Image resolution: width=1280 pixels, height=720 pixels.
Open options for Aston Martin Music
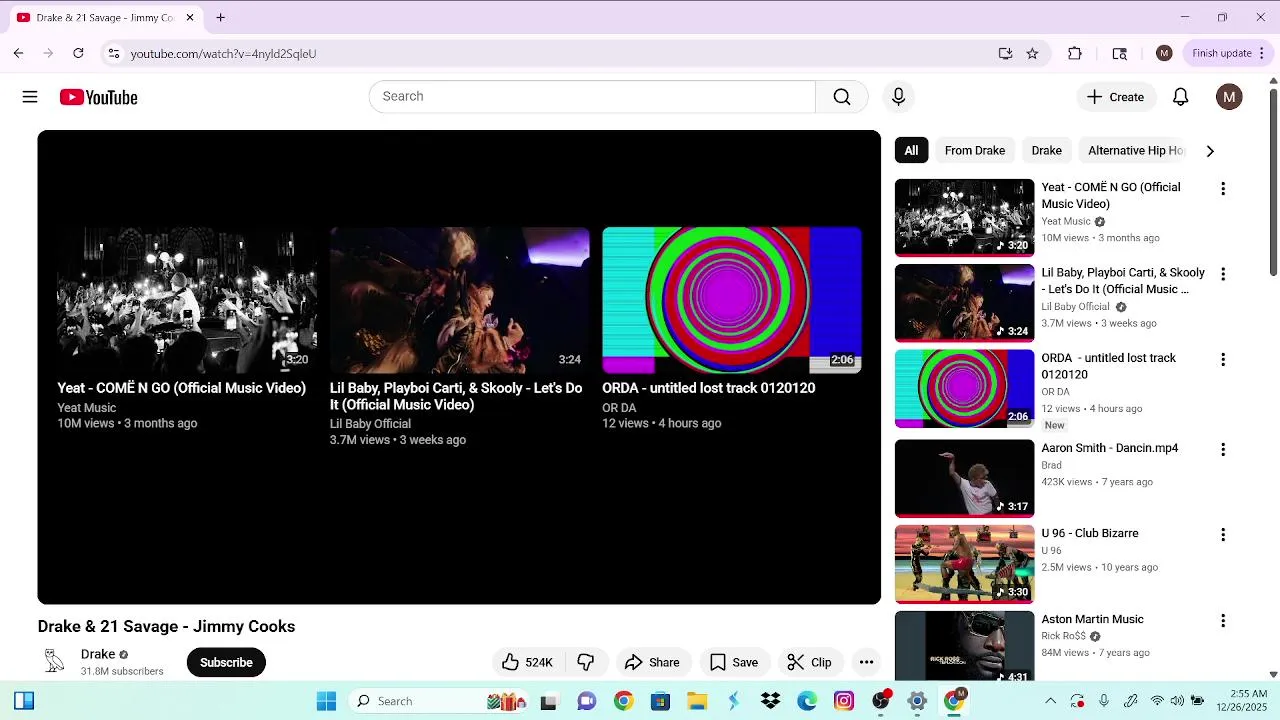[1222, 621]
